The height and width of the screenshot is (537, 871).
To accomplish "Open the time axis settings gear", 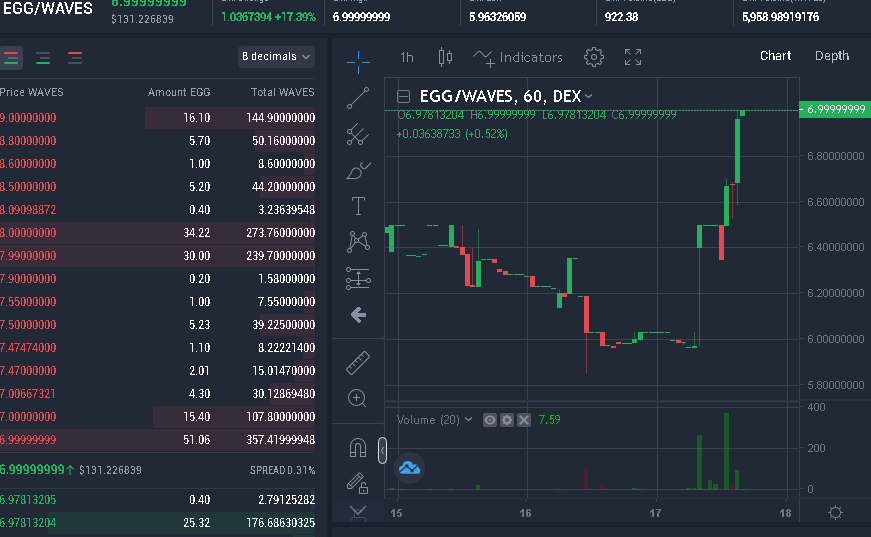I will pos(835,513).
